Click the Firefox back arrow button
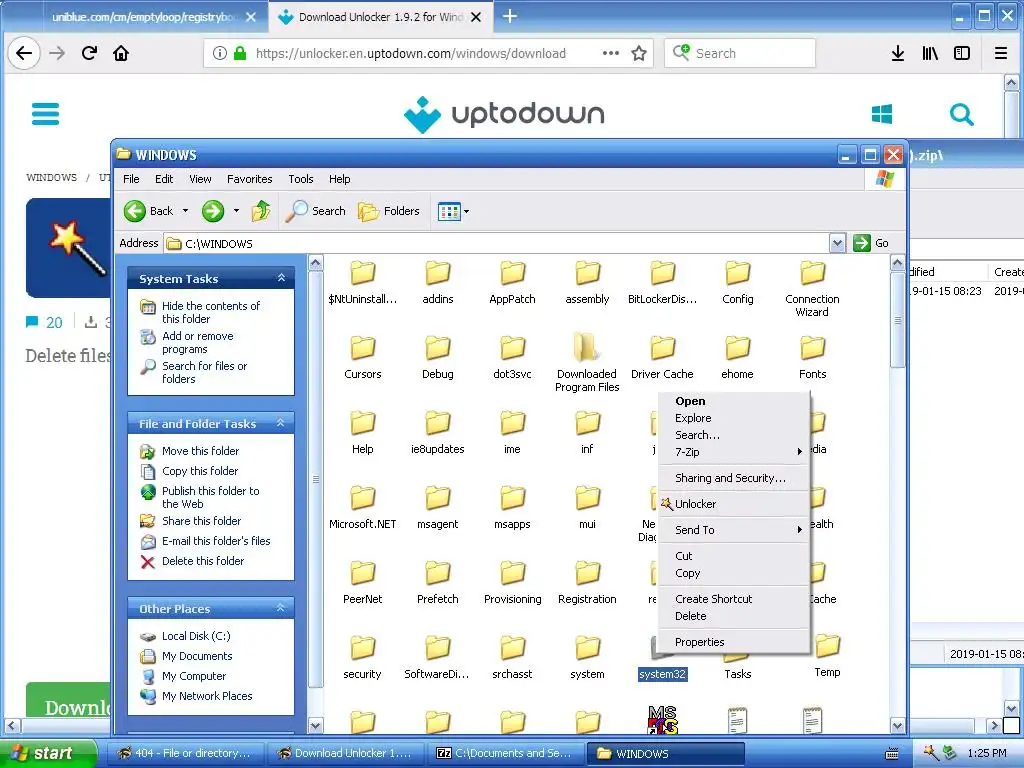1024x768 pixels. [24, 53]
